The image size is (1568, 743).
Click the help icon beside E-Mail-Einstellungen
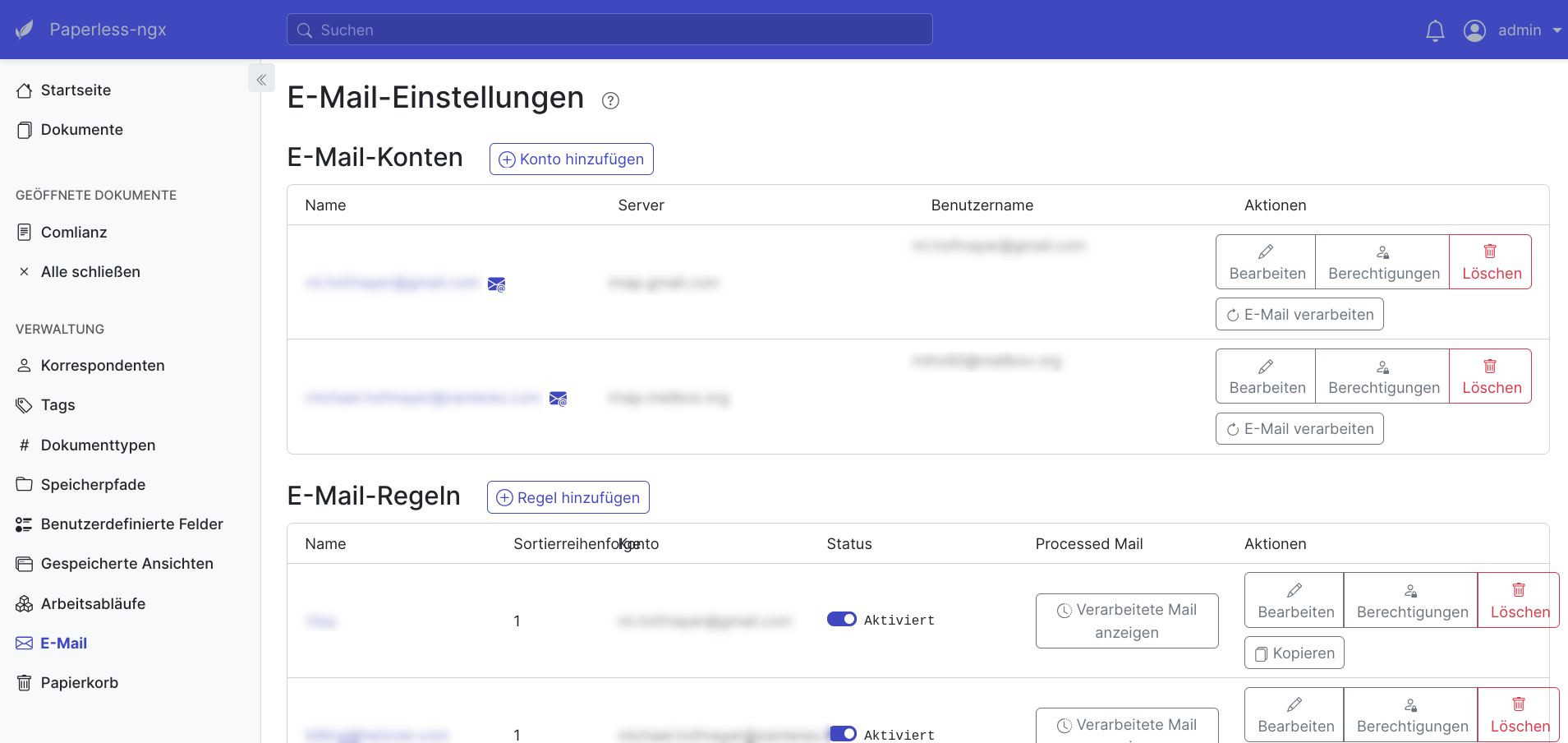tap(609, 100)
